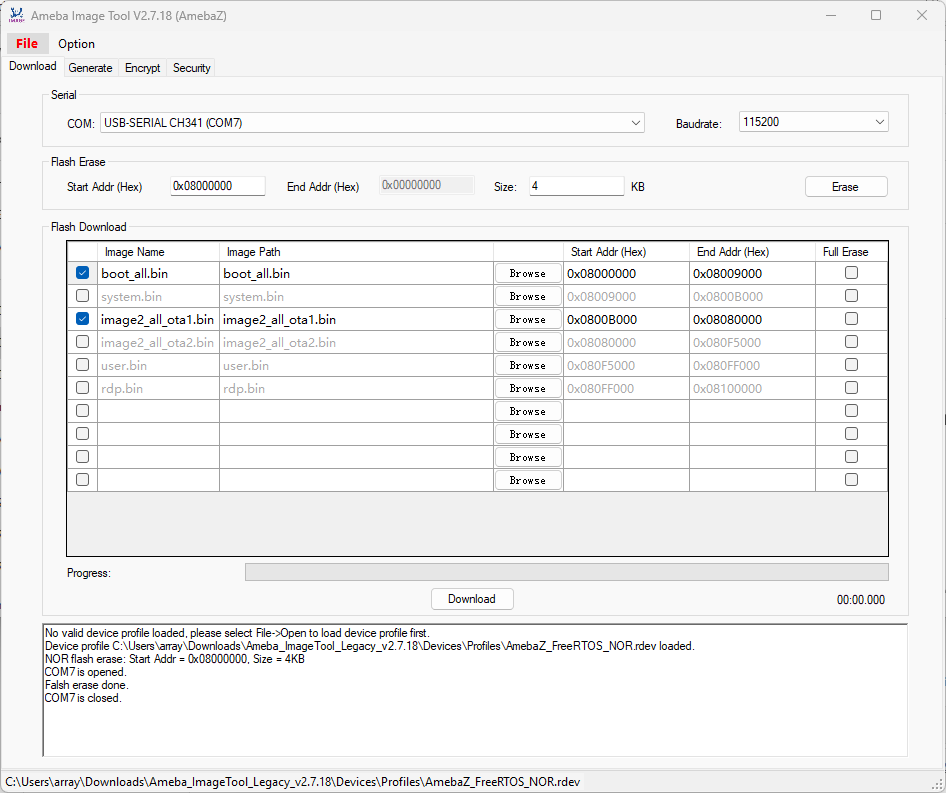Viewport: 946px width, 793px height.
Task: Enable the system.bin image checkbox
Action: tap(82, 296)
